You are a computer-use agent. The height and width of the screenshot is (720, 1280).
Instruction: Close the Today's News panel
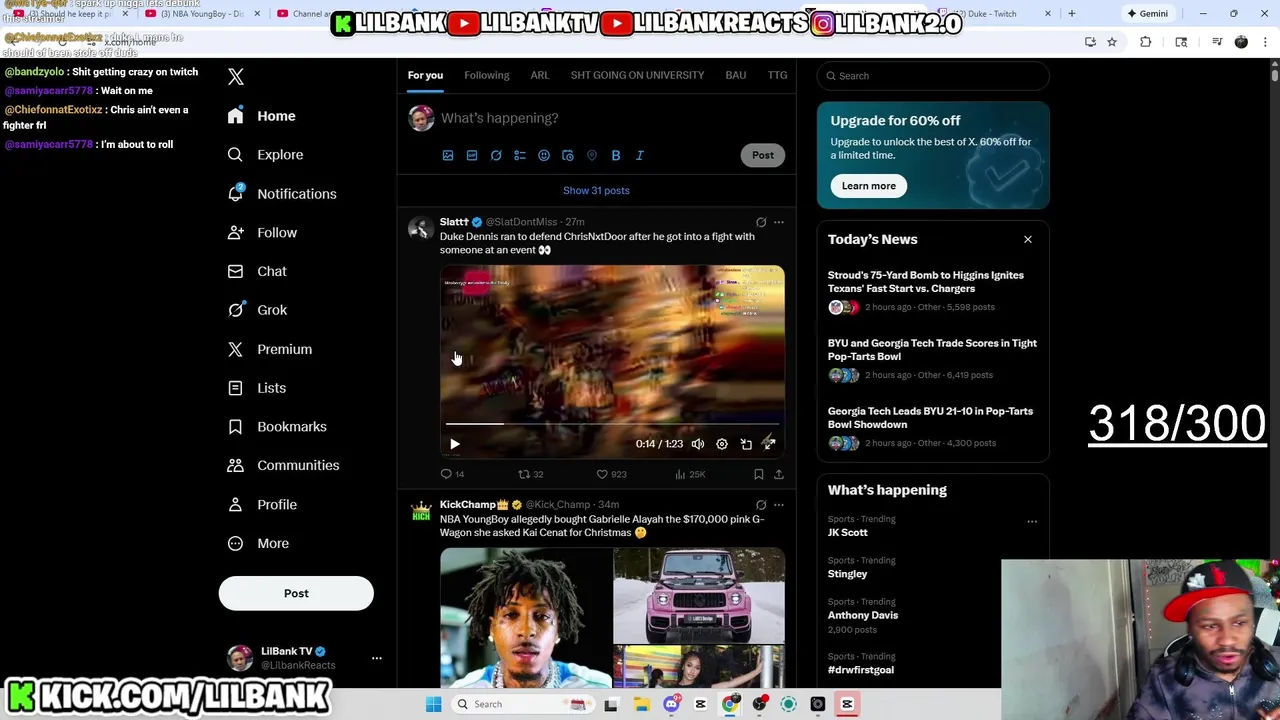(x=1027, y=240)
